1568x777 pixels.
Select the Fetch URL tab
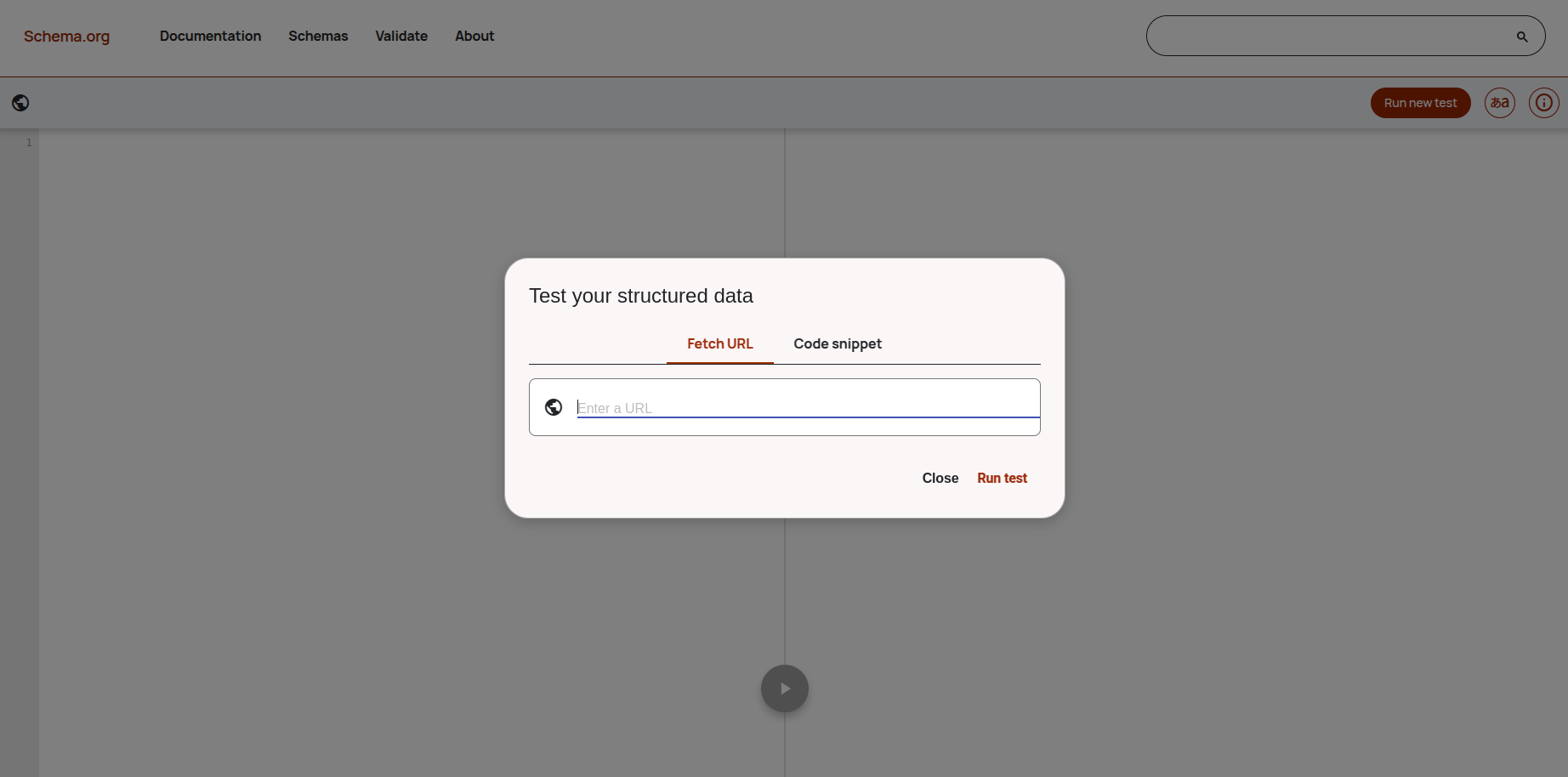pos(719,343)
